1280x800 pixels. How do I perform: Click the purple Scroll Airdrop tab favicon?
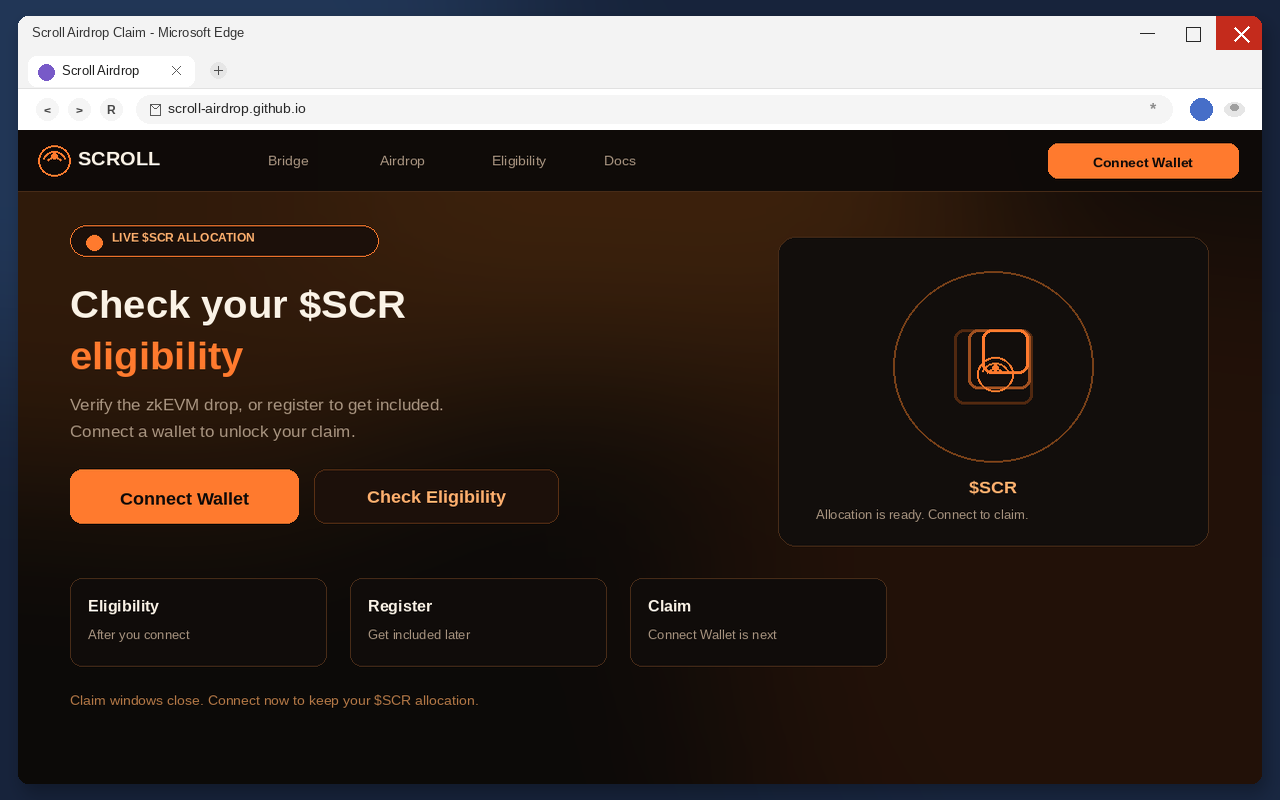click(x=46, y=72)
